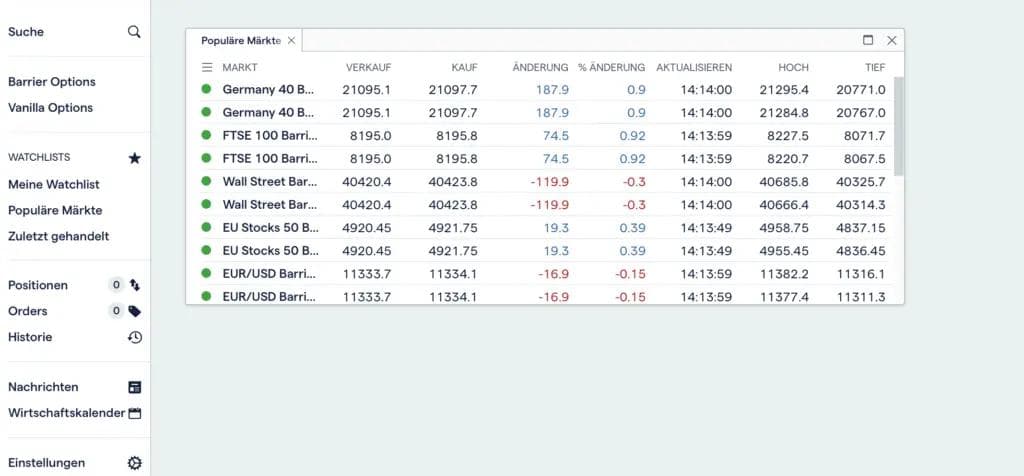Viewport: 1024px width, 476px height.
Task: Open Vanilla Options in sidebar
Action: (50, 108)
